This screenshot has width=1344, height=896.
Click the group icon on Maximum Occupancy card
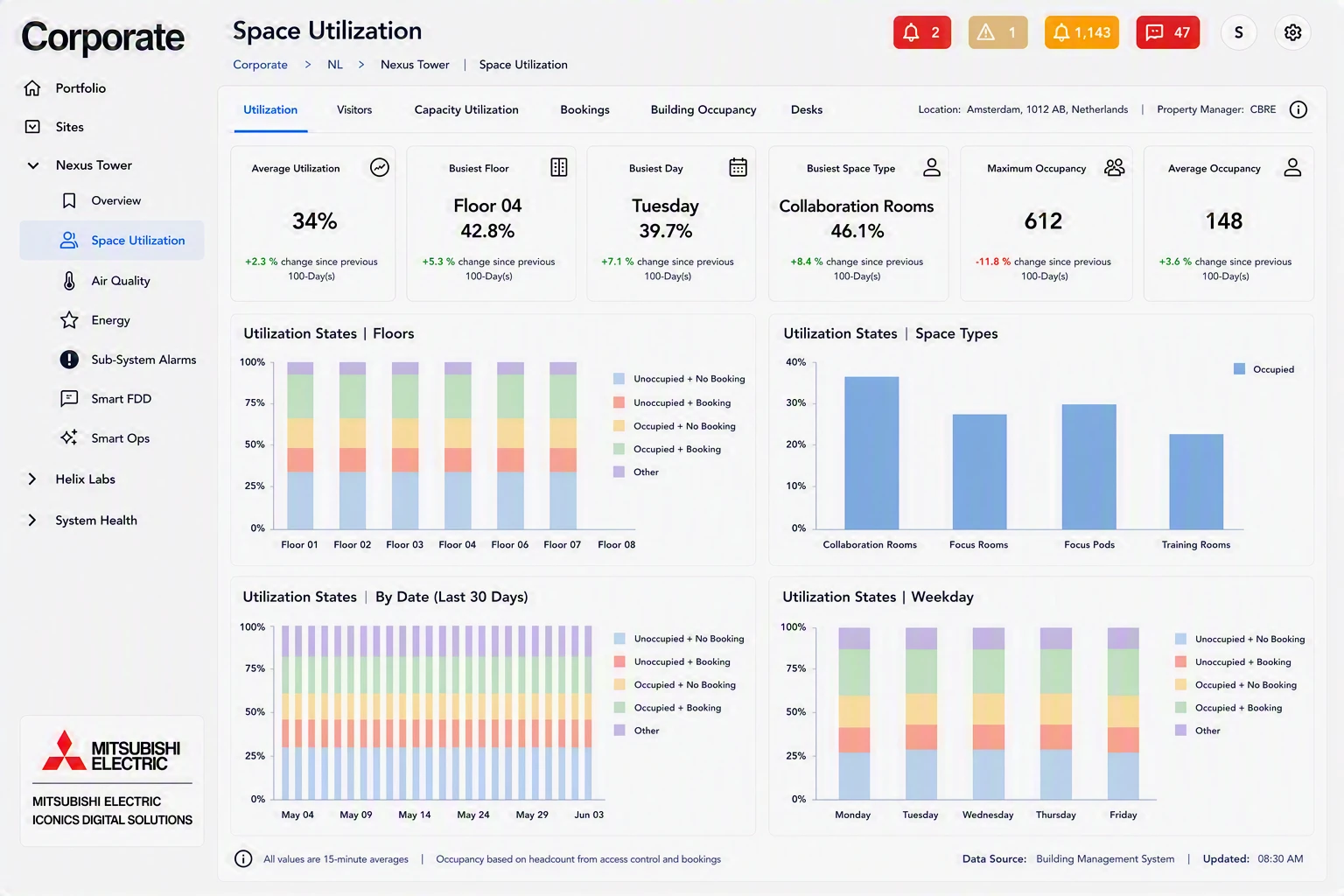tap(1115, 167)
